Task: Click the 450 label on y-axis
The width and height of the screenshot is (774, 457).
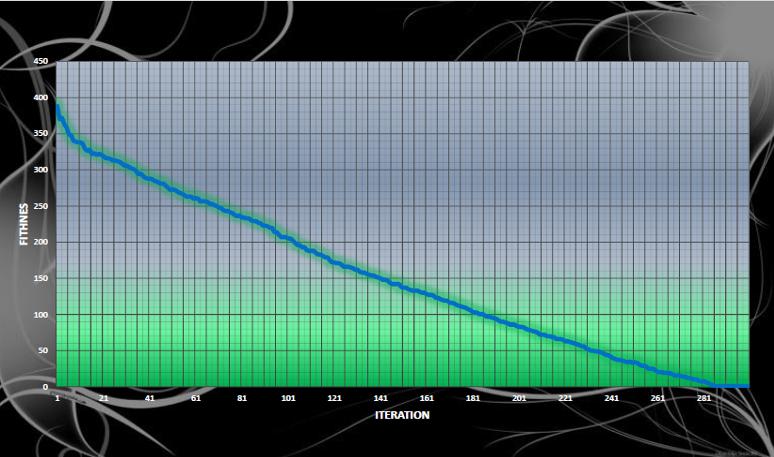Action: pos(41,62)
